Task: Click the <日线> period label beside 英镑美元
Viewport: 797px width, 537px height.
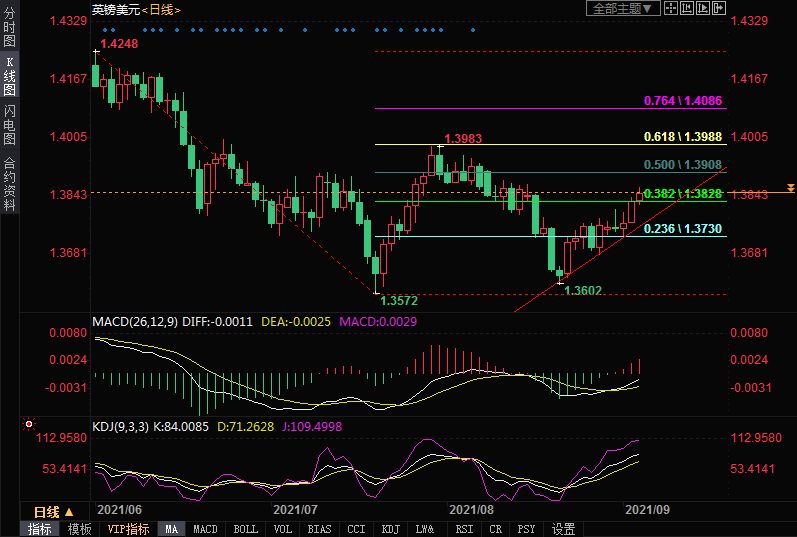Action: [160, 9]
